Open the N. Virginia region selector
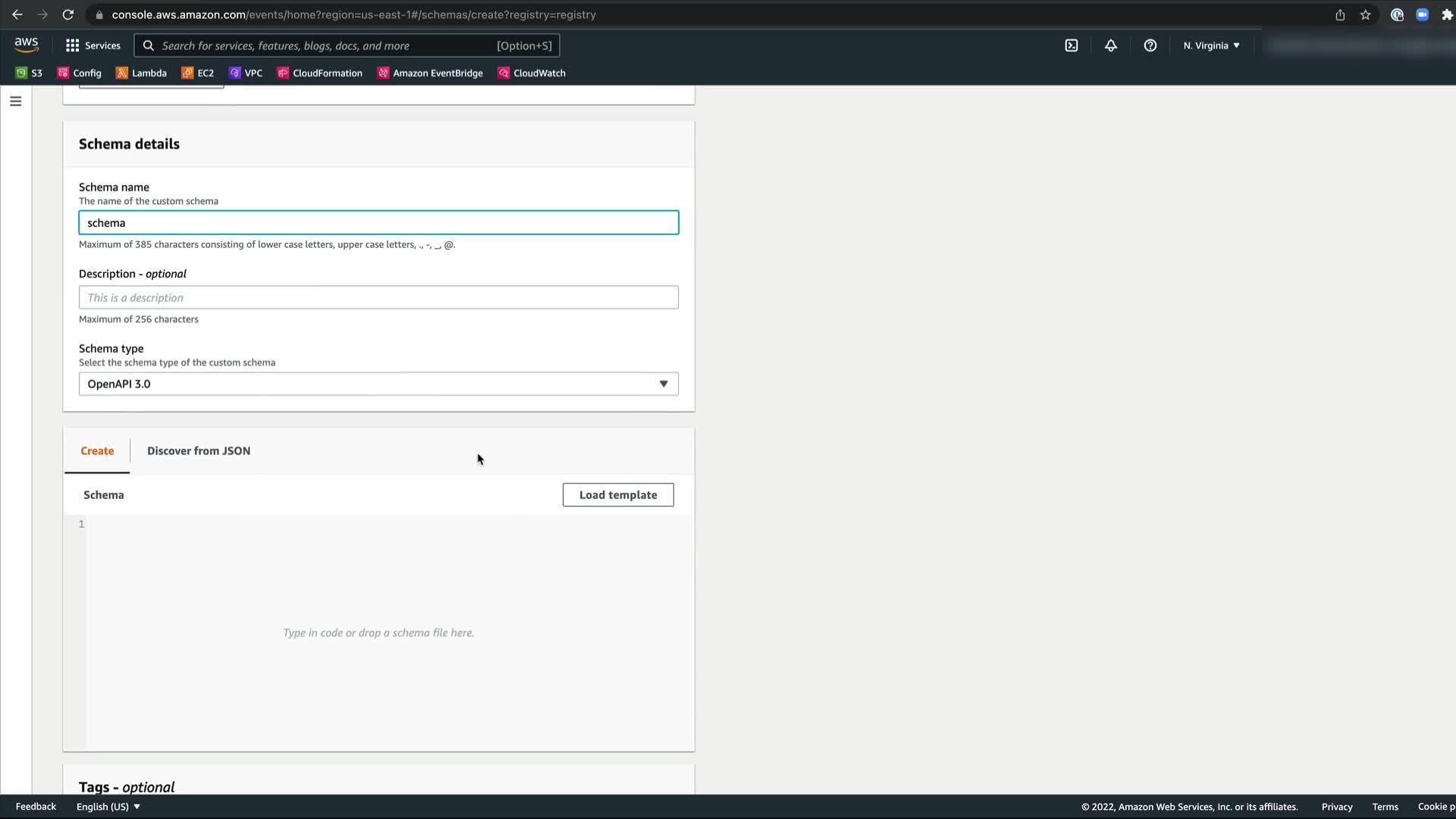This screenshot has height=819, width=1456. 1211,45
